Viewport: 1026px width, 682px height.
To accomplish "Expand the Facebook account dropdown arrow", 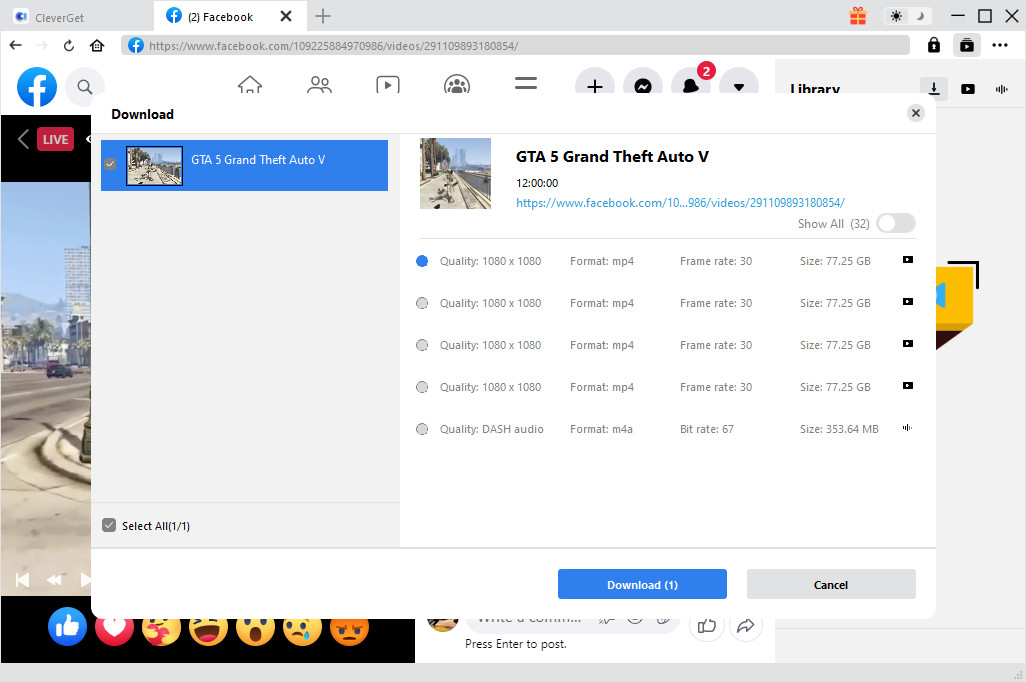I will pyautogui.click(x=739, y=86).
